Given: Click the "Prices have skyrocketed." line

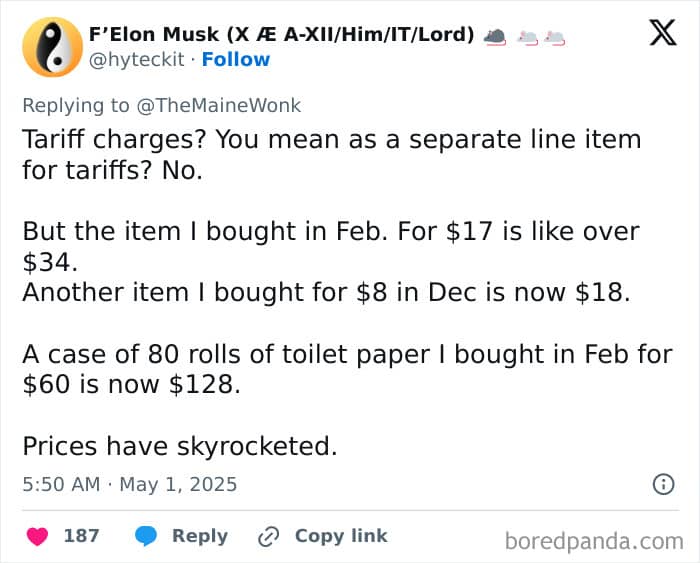Looking at the screenshot, I should point(180,446).
